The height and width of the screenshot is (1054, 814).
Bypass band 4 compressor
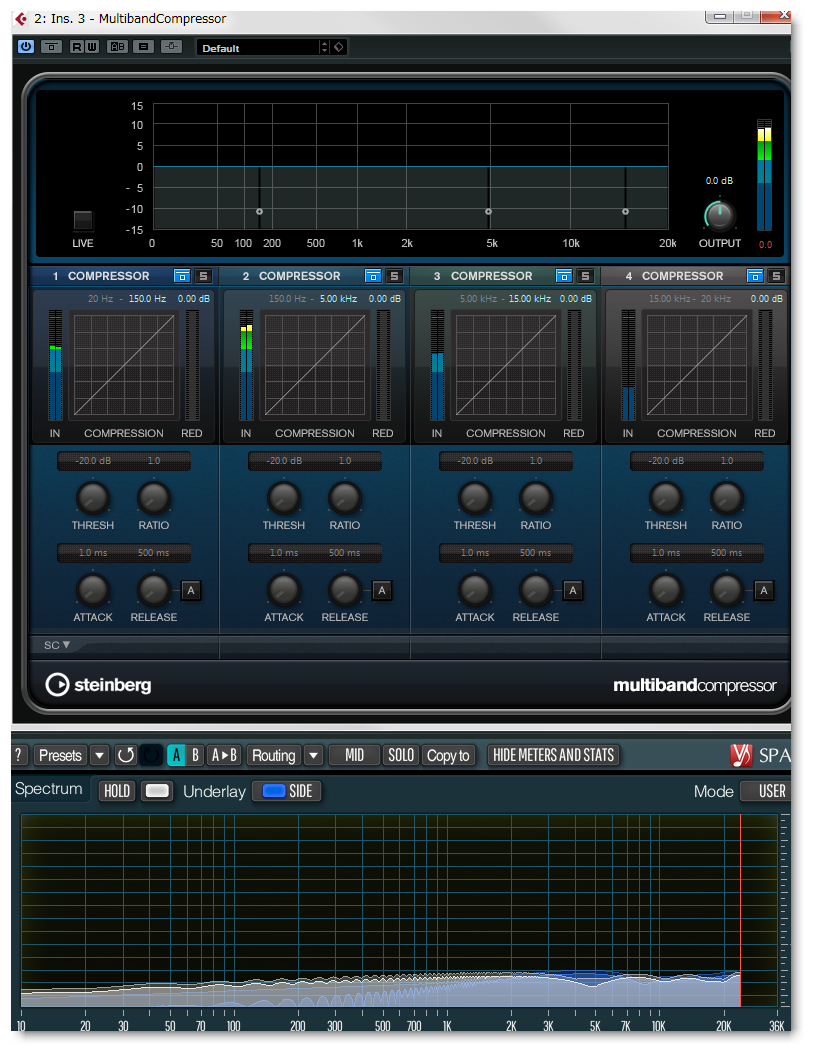755,276
